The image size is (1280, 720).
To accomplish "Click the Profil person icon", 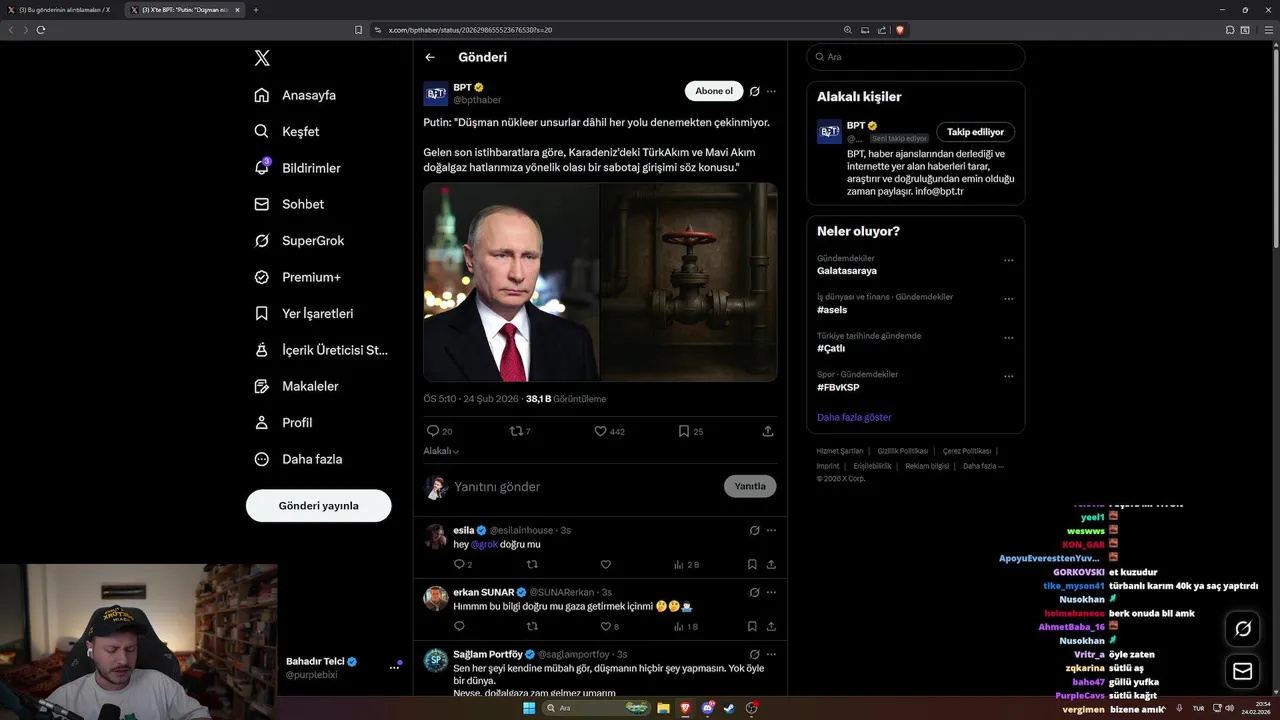I will (x=261, y=422).
